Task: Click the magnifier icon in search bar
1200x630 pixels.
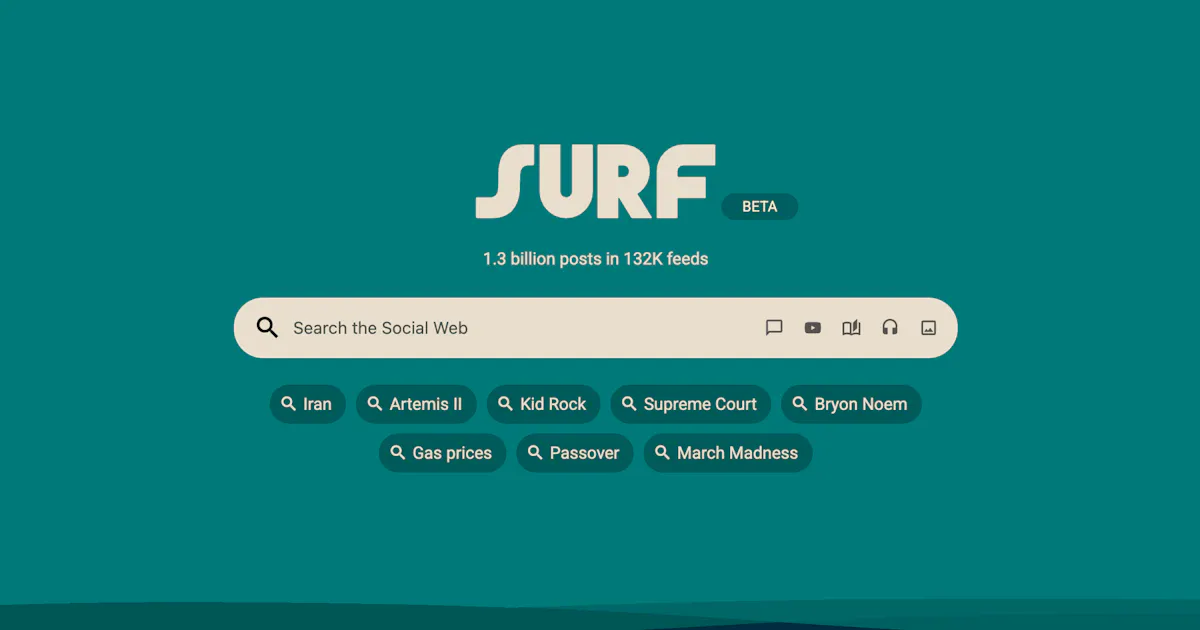Action: click(x=267, y=328)
